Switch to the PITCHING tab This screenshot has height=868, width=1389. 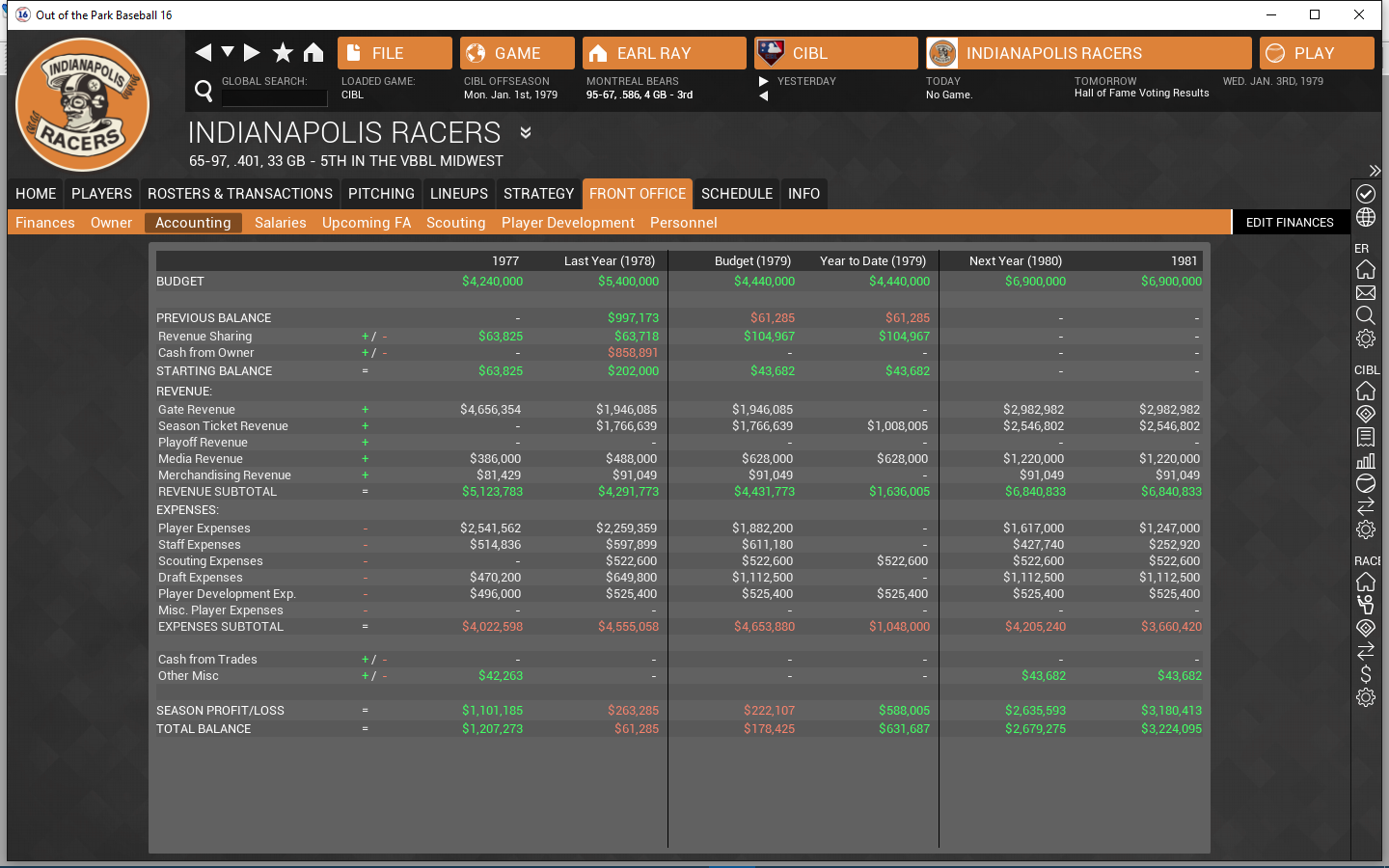pyautogui.click(x=381, y=194)
